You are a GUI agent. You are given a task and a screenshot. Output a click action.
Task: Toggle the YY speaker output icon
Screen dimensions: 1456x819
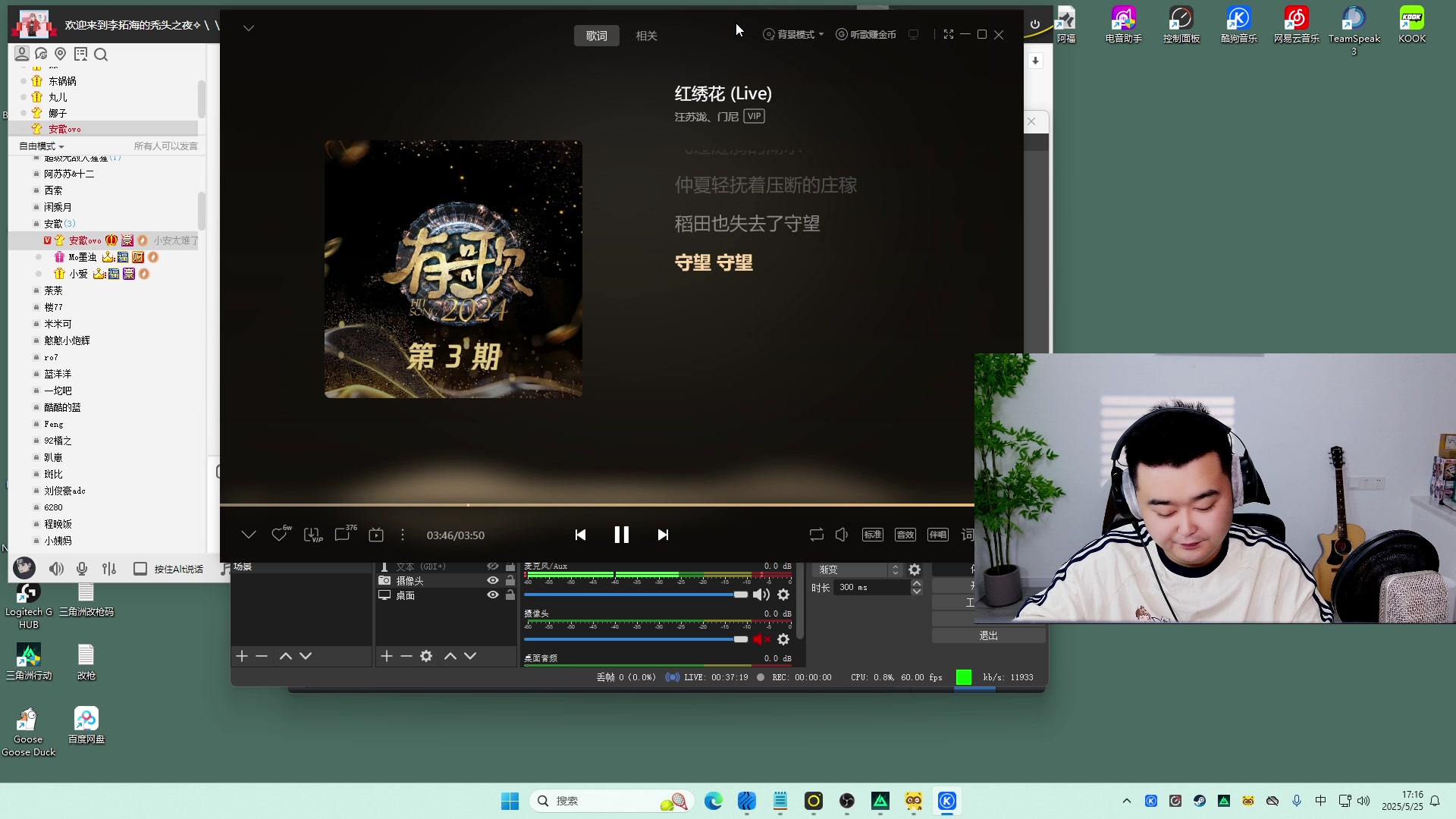pos(56,569)
